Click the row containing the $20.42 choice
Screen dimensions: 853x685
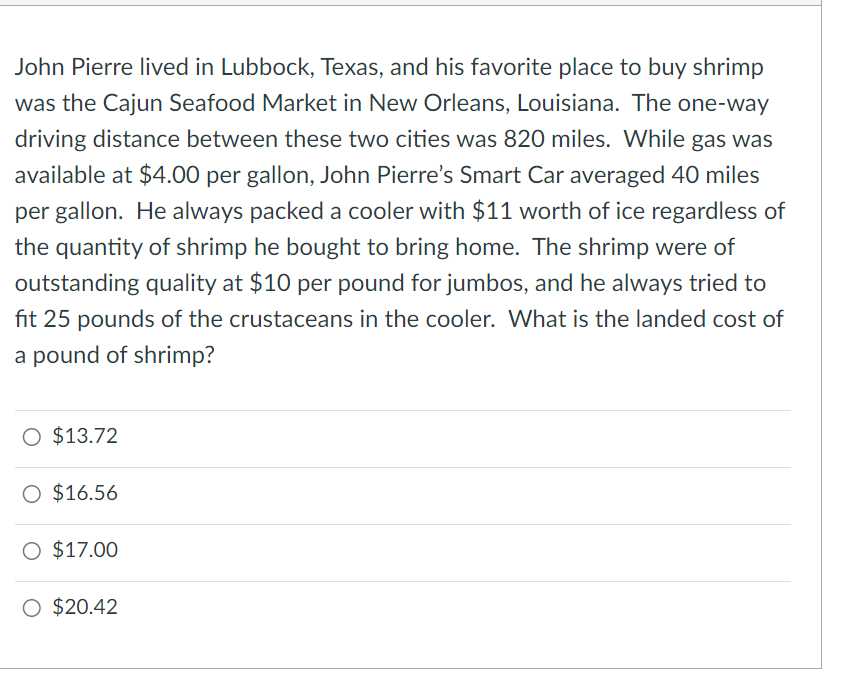click(400, 606)
